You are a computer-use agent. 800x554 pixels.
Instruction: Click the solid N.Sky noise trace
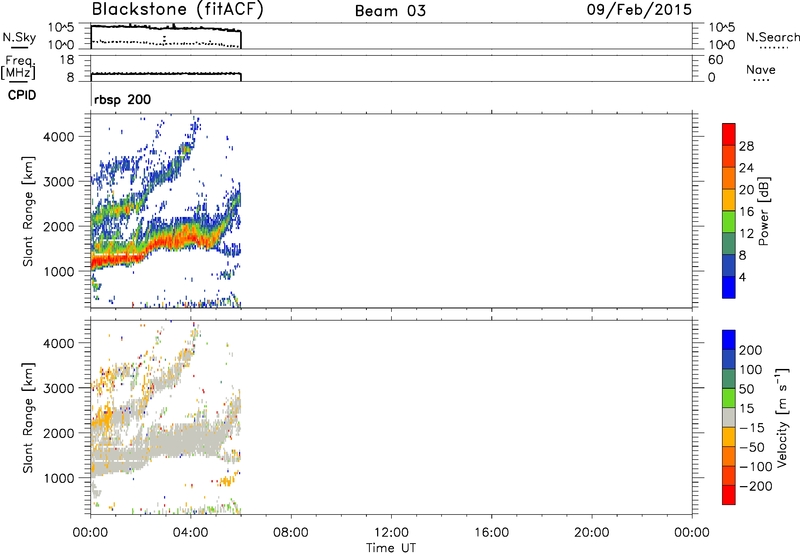click(x=166, y=28)
